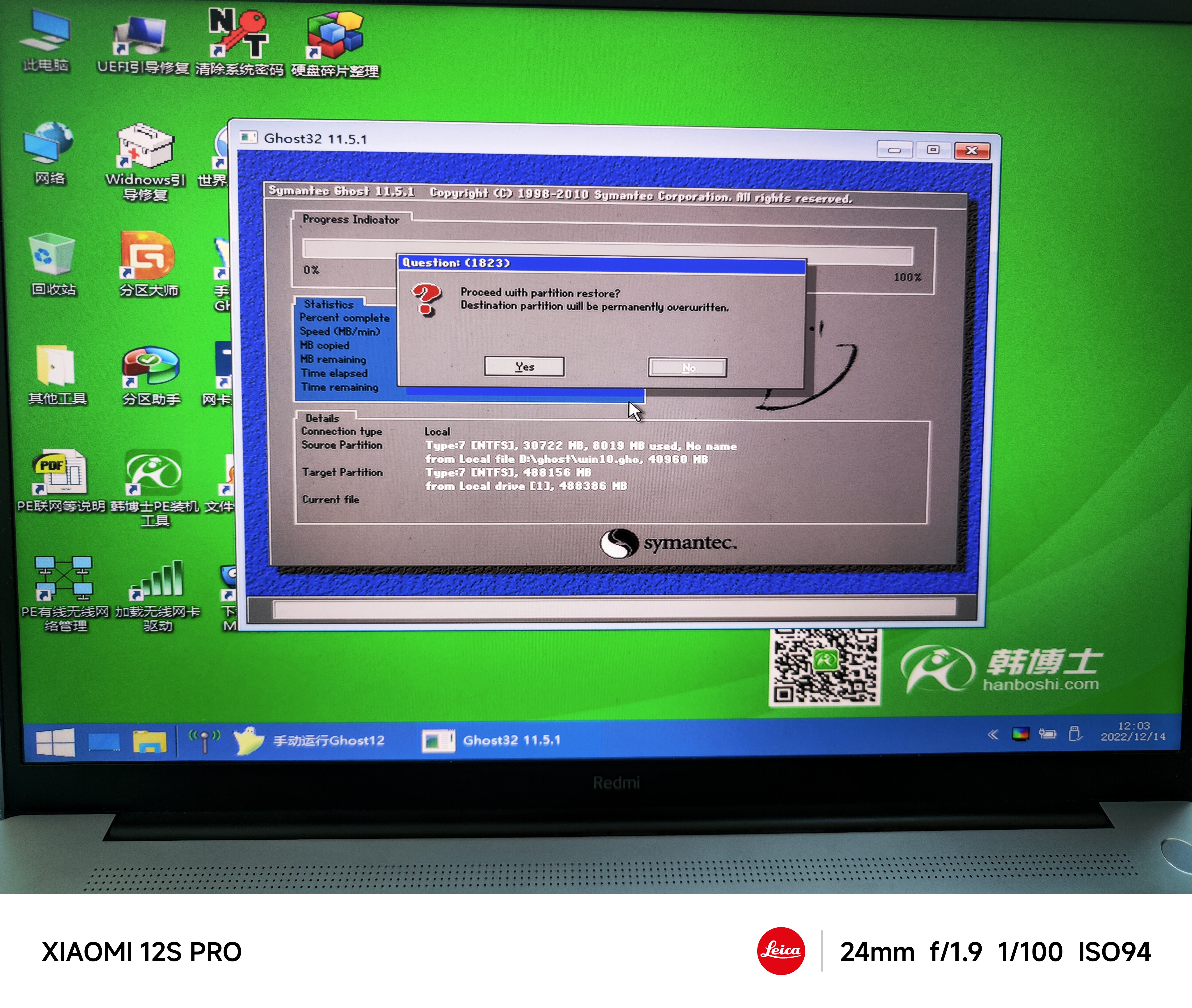The width and height of the screenshot is (1192, 1008).
Task: Click No to cancel partition restore
Action: tap(687, 368)
